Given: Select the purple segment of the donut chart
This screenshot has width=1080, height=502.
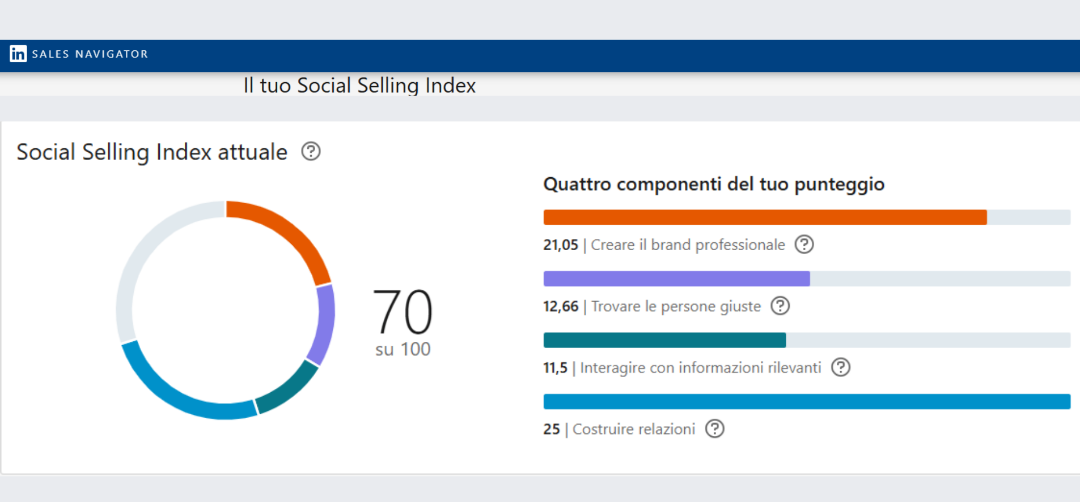Looking at the screenshot, I should [322, 325].
